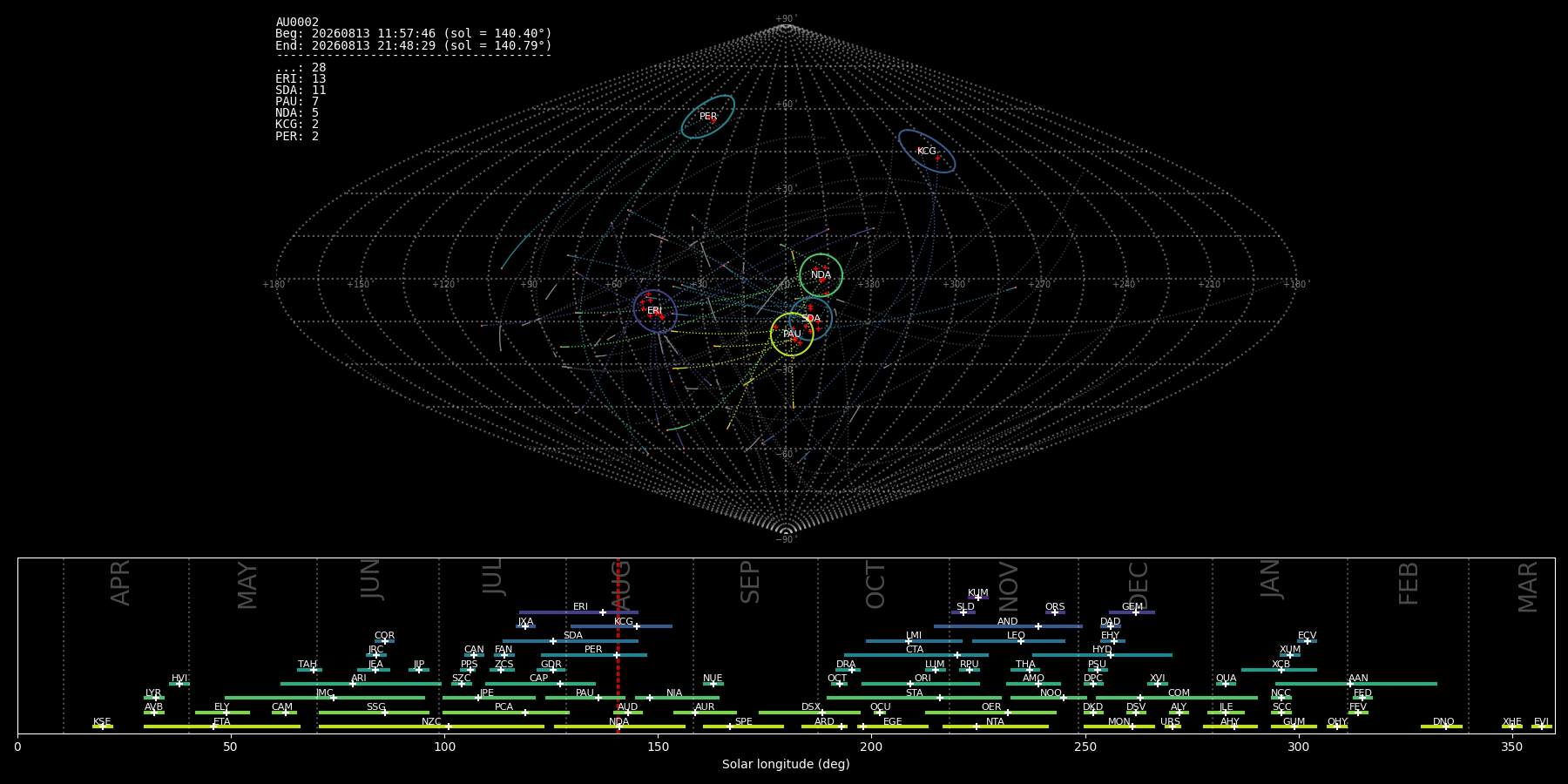Screen dimensions: 1568x784
Task: Click the ETA shower bar in timeline
Action: tap(221, 727)
